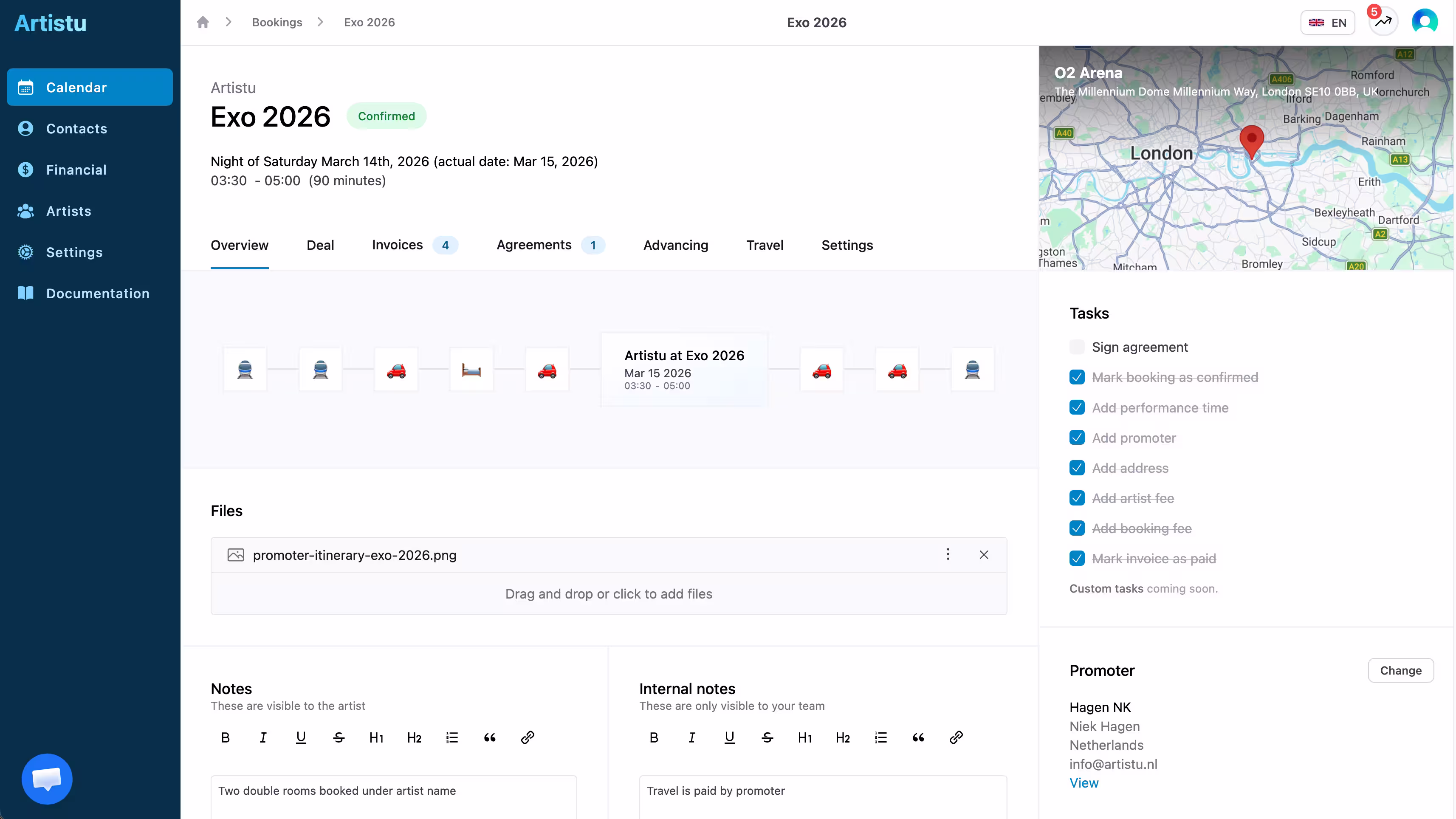Click the hotel bed timeline icon
This screenshot has height=819, width=1456.
471,370
